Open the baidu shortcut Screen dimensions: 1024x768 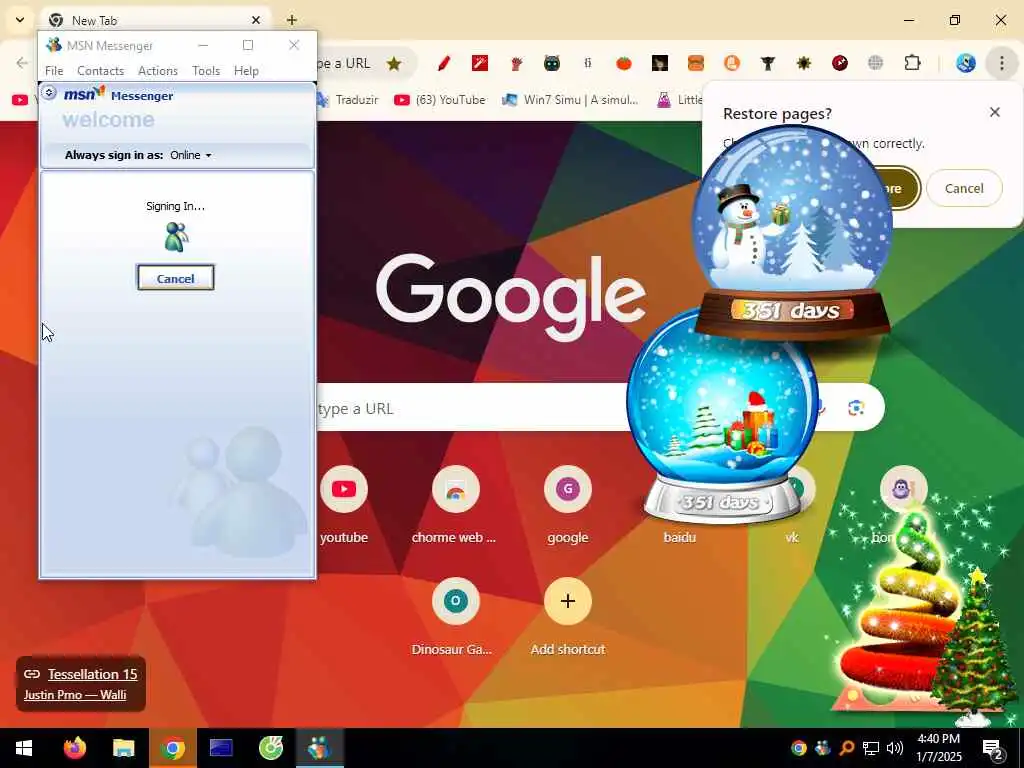pyautogui.click(x=679, y=537)
